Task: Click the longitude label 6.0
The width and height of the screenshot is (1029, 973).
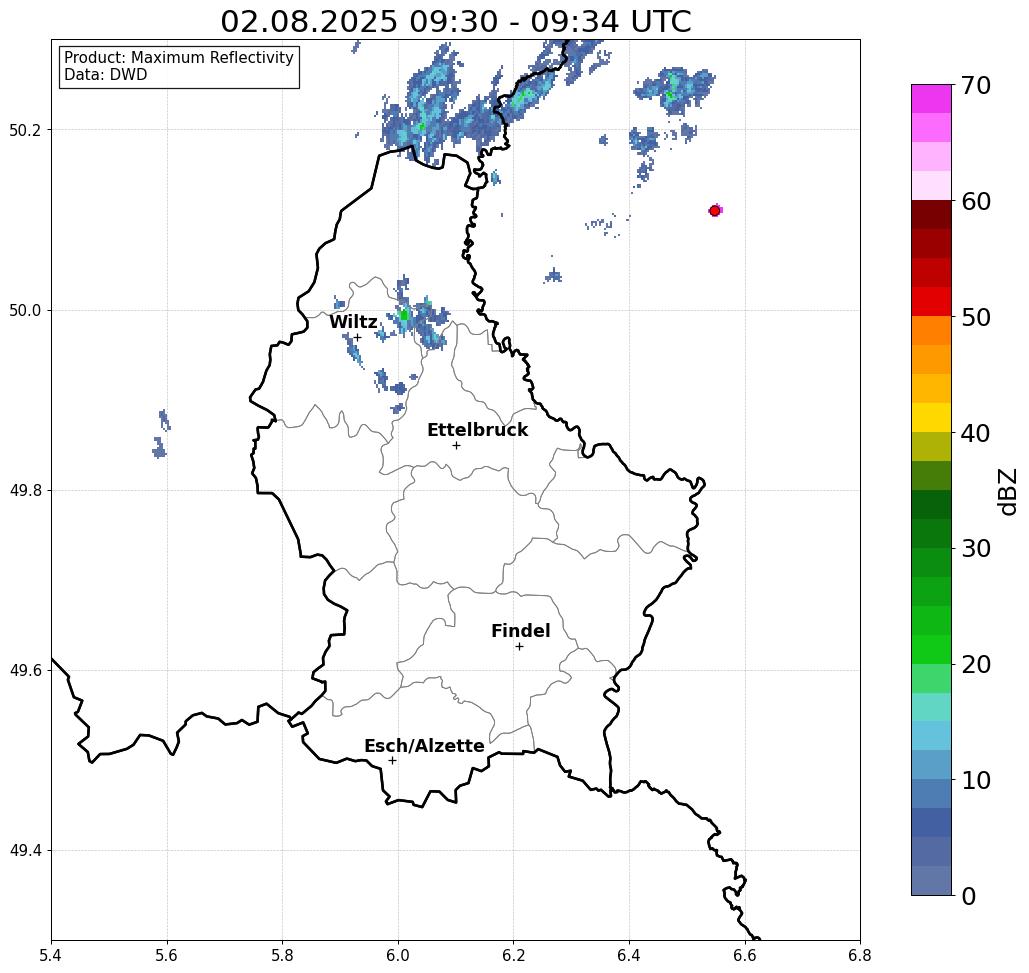Action: point(398,955)
